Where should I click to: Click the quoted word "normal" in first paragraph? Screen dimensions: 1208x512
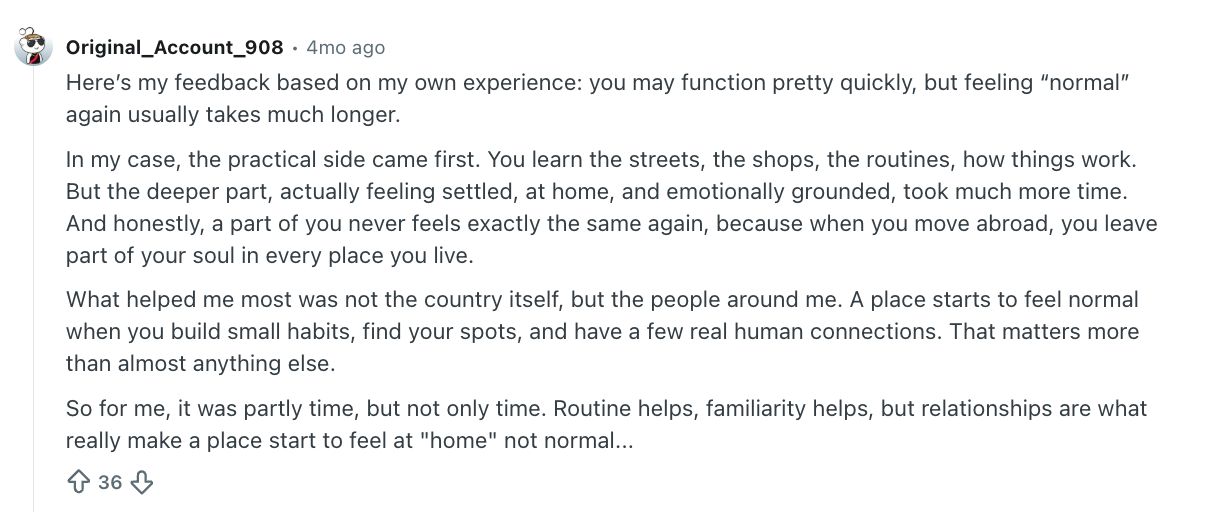(1086, 84)
